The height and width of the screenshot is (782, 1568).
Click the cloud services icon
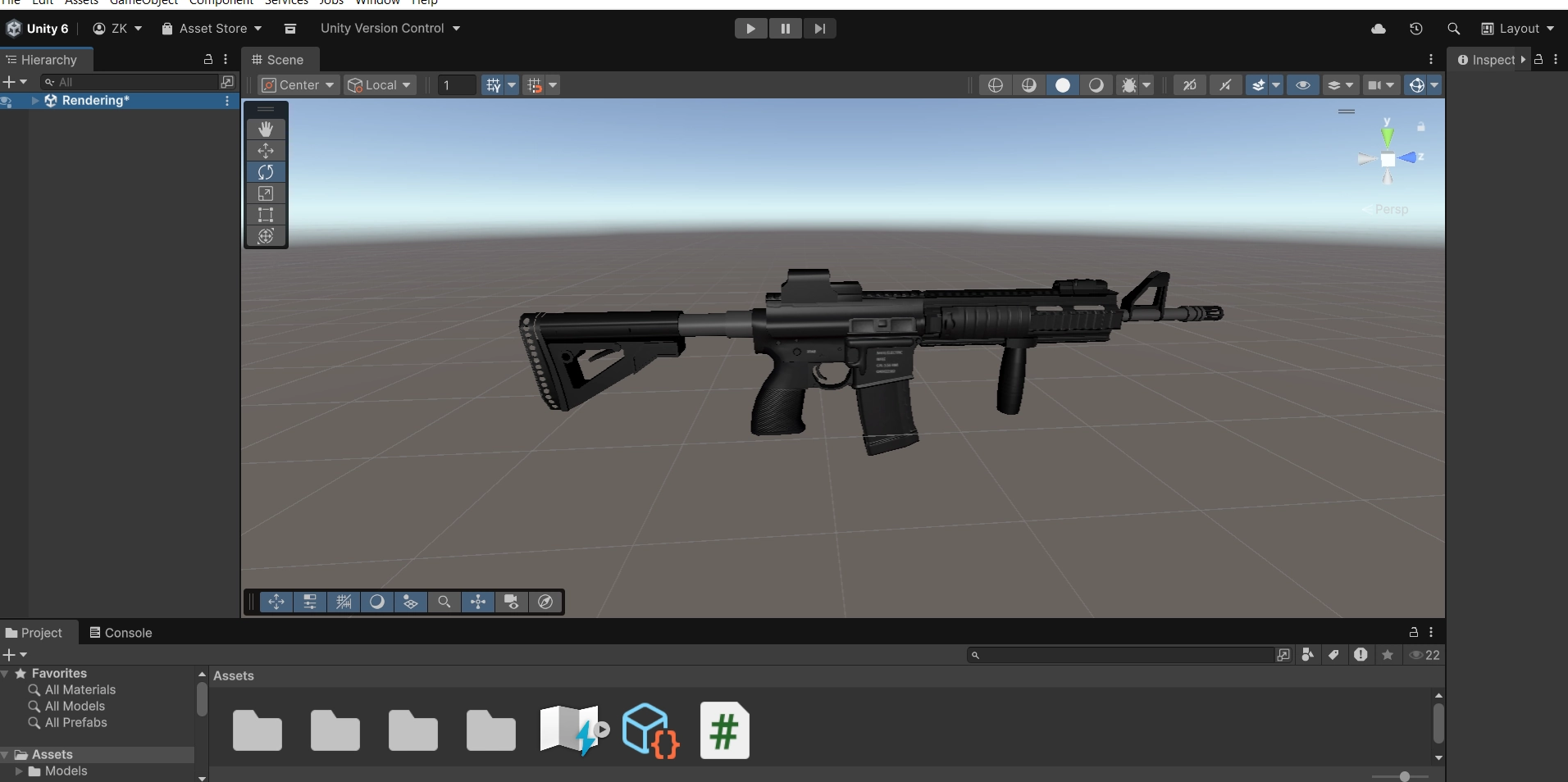point(1379,29)
